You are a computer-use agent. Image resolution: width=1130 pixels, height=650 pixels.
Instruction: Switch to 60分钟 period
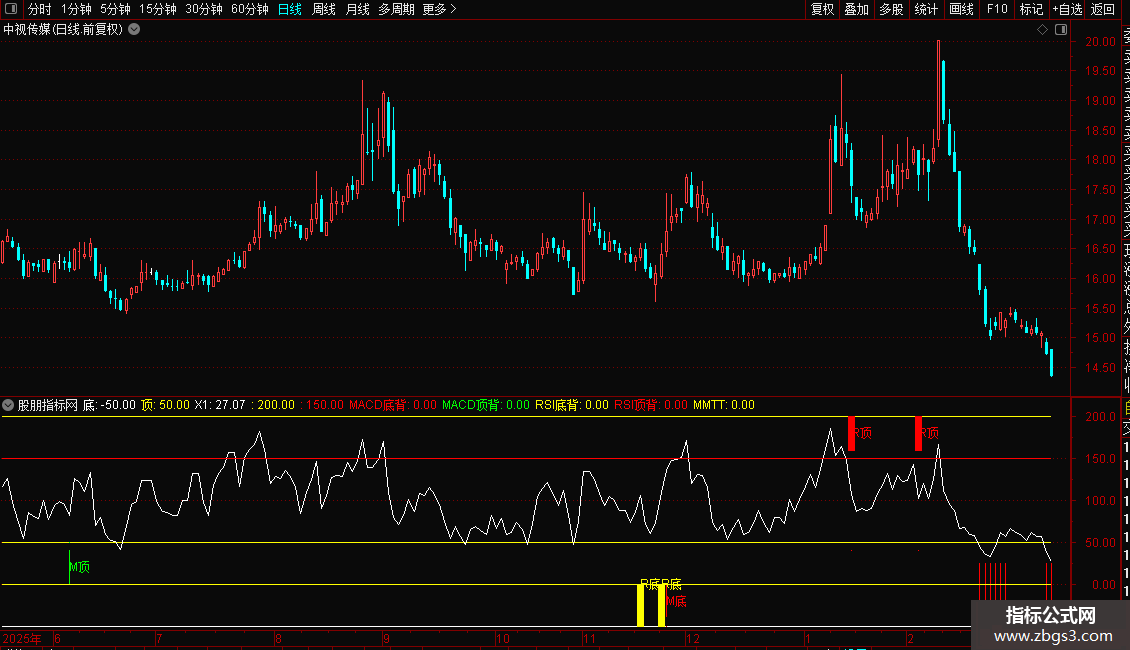pos(250,9)
